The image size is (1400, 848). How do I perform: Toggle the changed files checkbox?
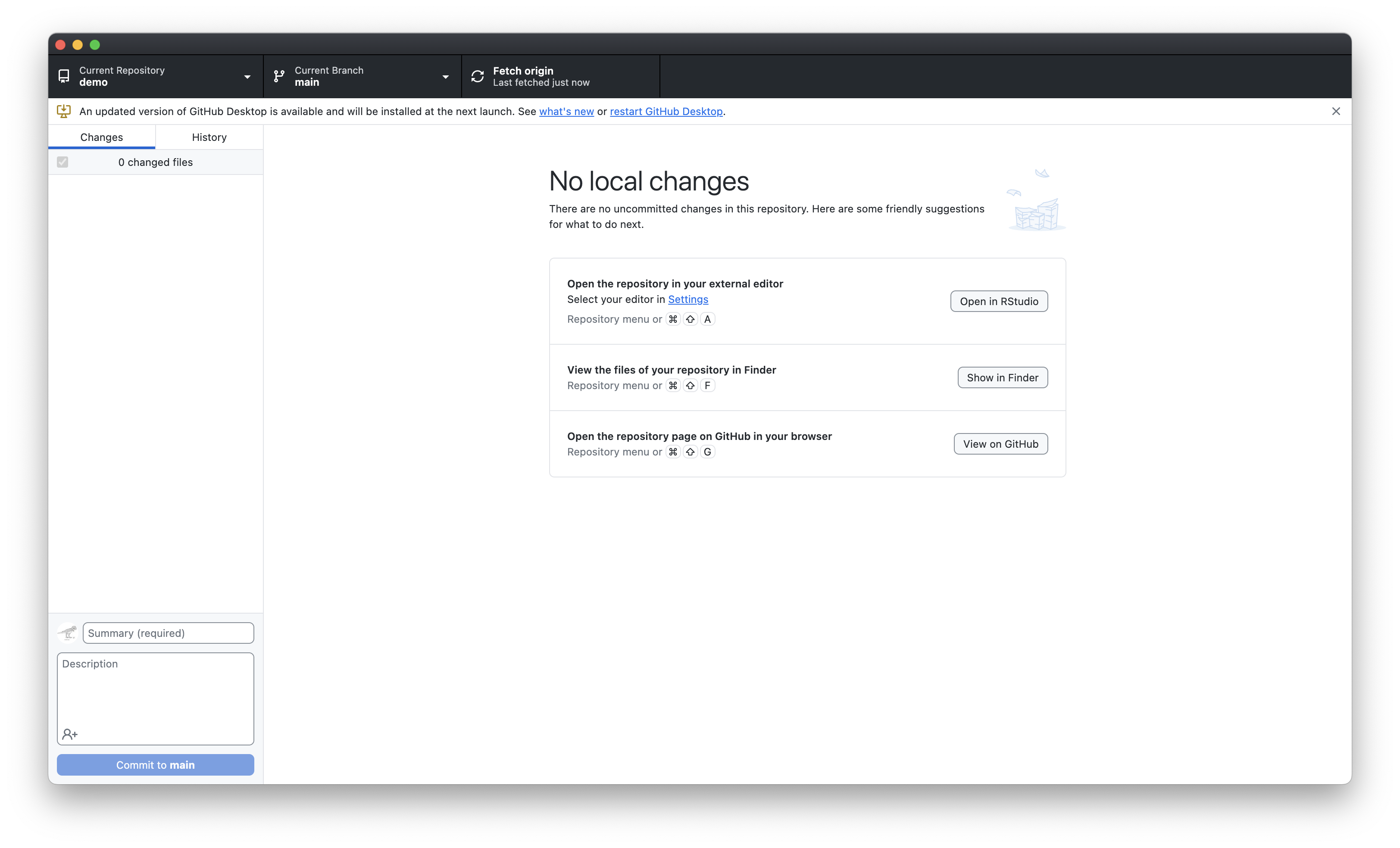(62, 162)
